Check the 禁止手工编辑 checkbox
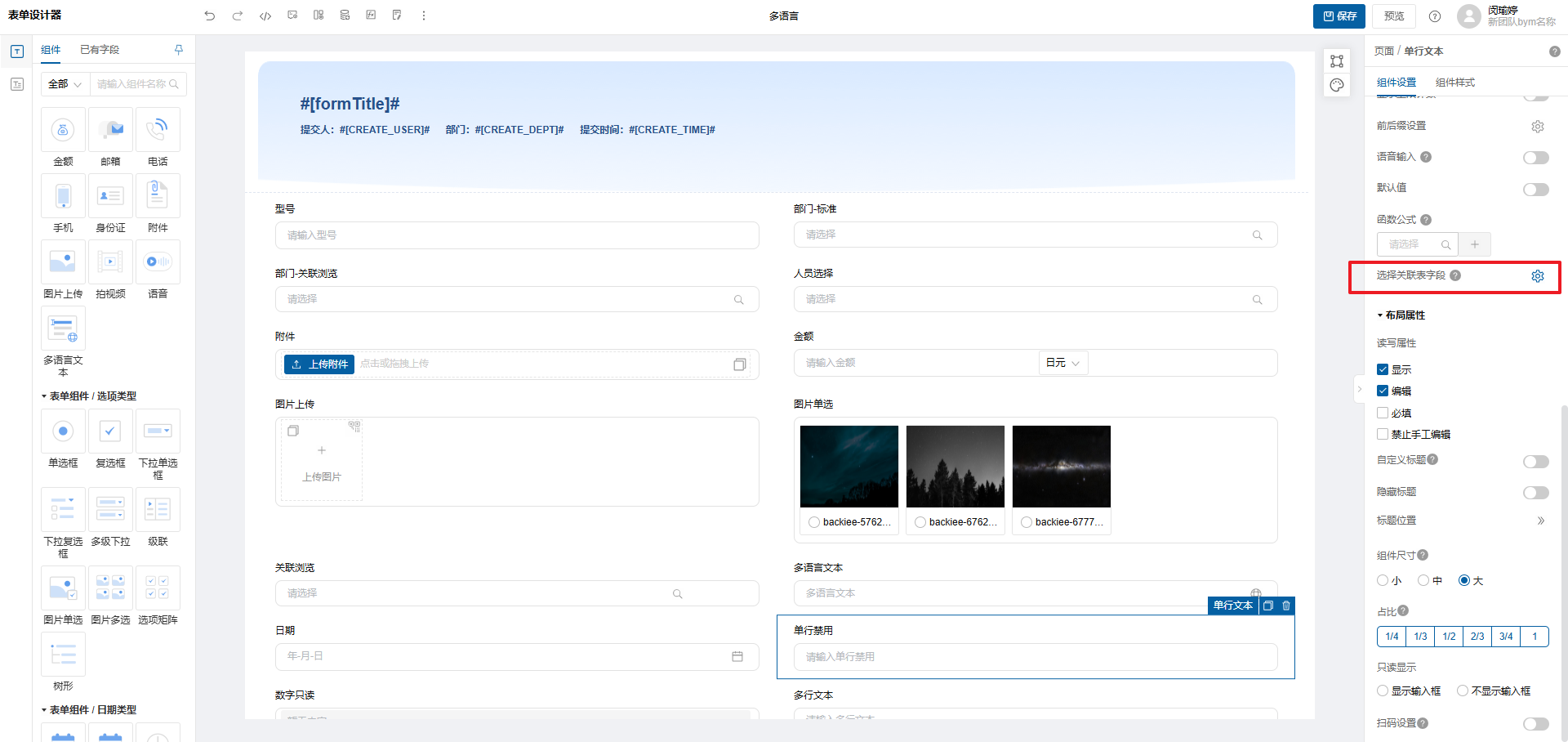The height and width of the screenshot is (742, 1568). tap(1383, 434)
